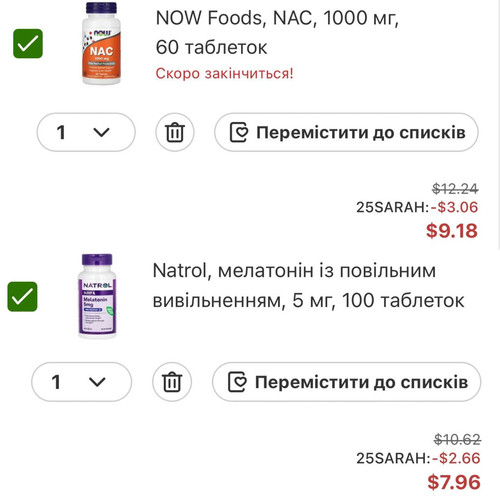Image resolution: width=500 pixels, height=500 pixels.
Task: Click heart-list icon in melatonin move button
Action: pos(237,382)
